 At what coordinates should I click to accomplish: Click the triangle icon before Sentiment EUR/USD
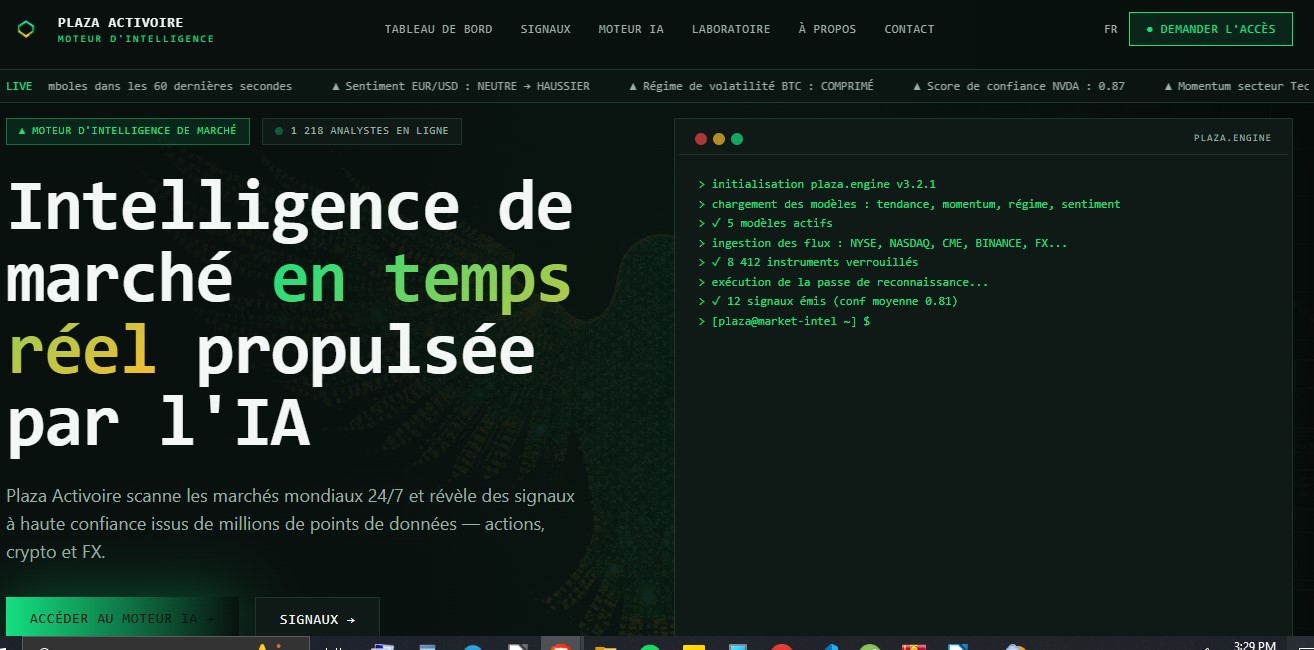pyautogui.click(x=335, y=86)
